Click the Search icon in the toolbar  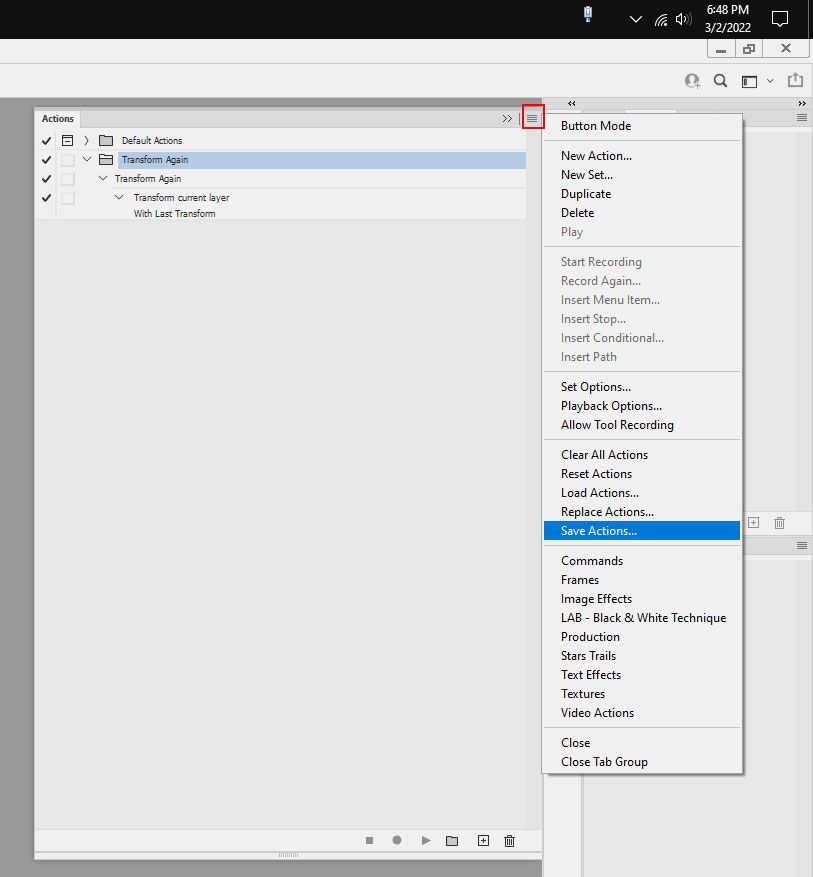pyautogui.click(x=719, y=81)
